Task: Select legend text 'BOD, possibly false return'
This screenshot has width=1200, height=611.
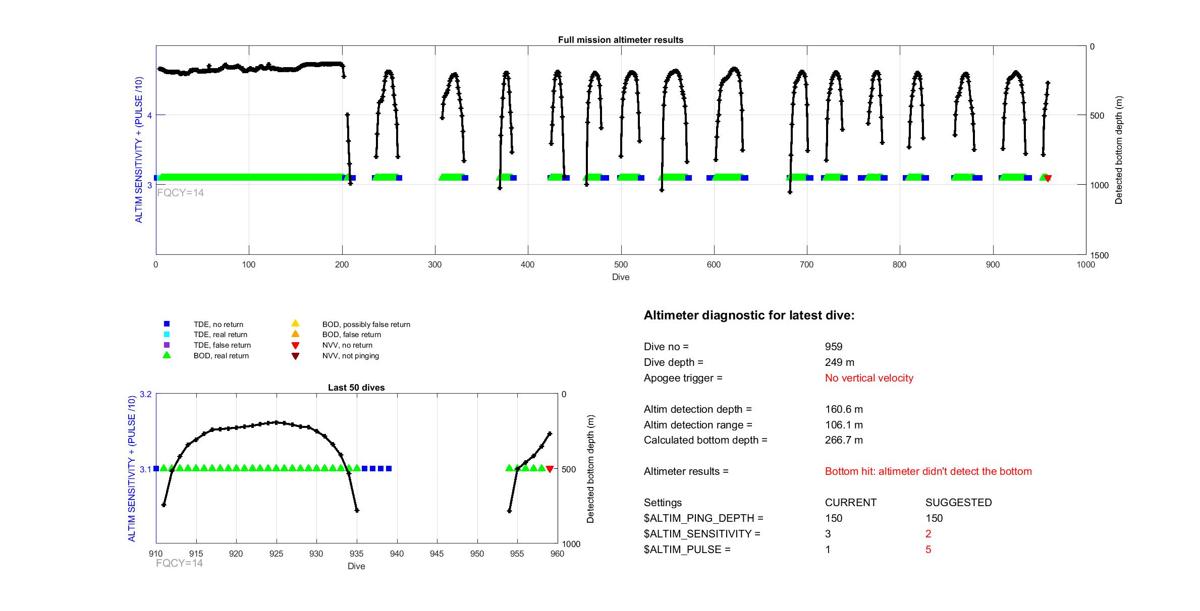Action: tap(366, 325)
